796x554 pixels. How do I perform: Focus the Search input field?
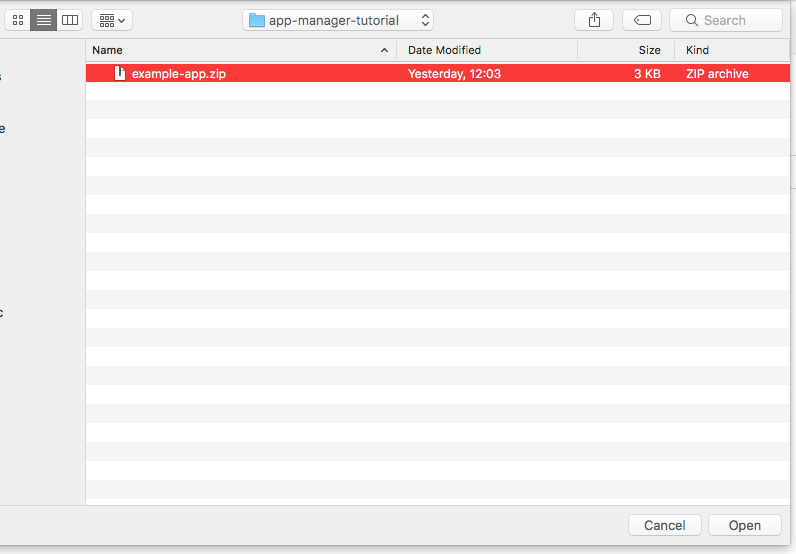(737, 20)
